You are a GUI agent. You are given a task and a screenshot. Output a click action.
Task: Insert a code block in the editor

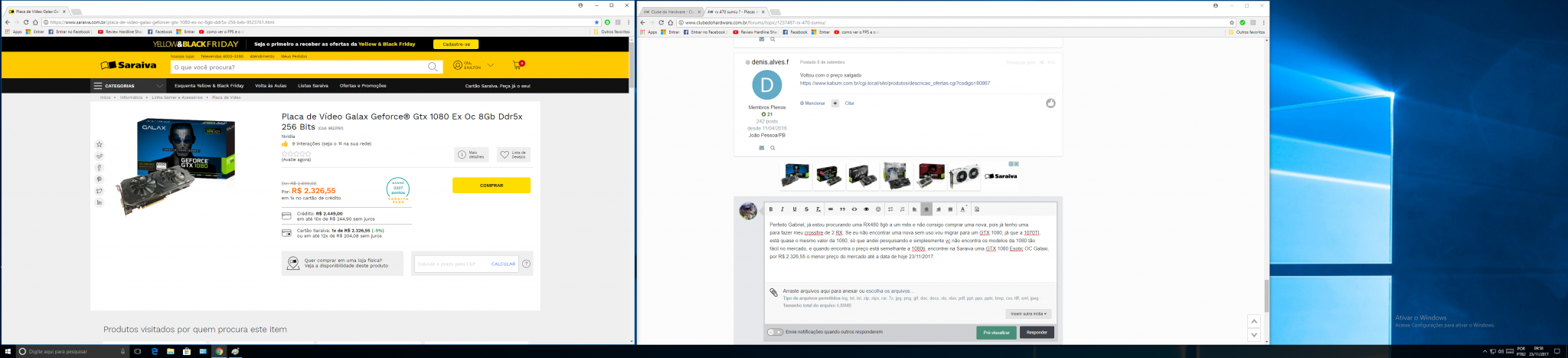854,209
